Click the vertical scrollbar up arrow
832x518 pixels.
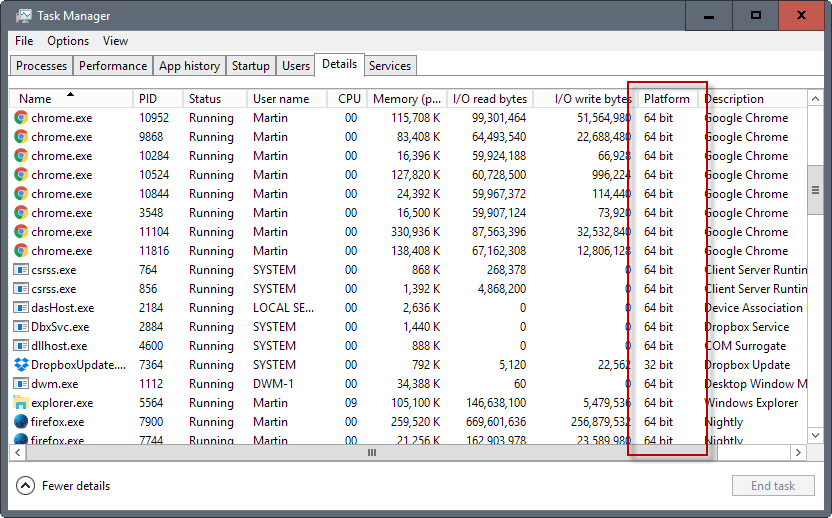tap(815, 99)
